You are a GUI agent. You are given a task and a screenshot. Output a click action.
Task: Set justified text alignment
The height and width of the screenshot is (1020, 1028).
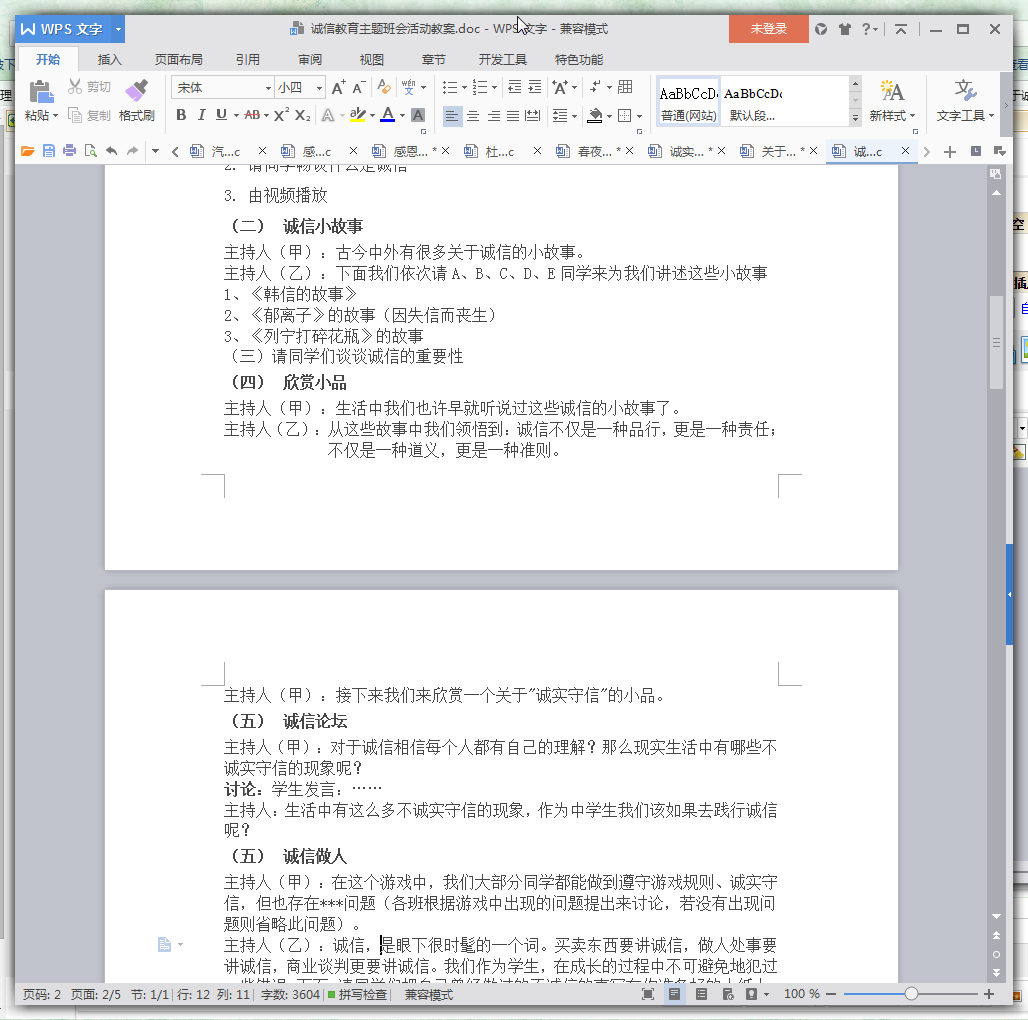(x=513, y=116)
